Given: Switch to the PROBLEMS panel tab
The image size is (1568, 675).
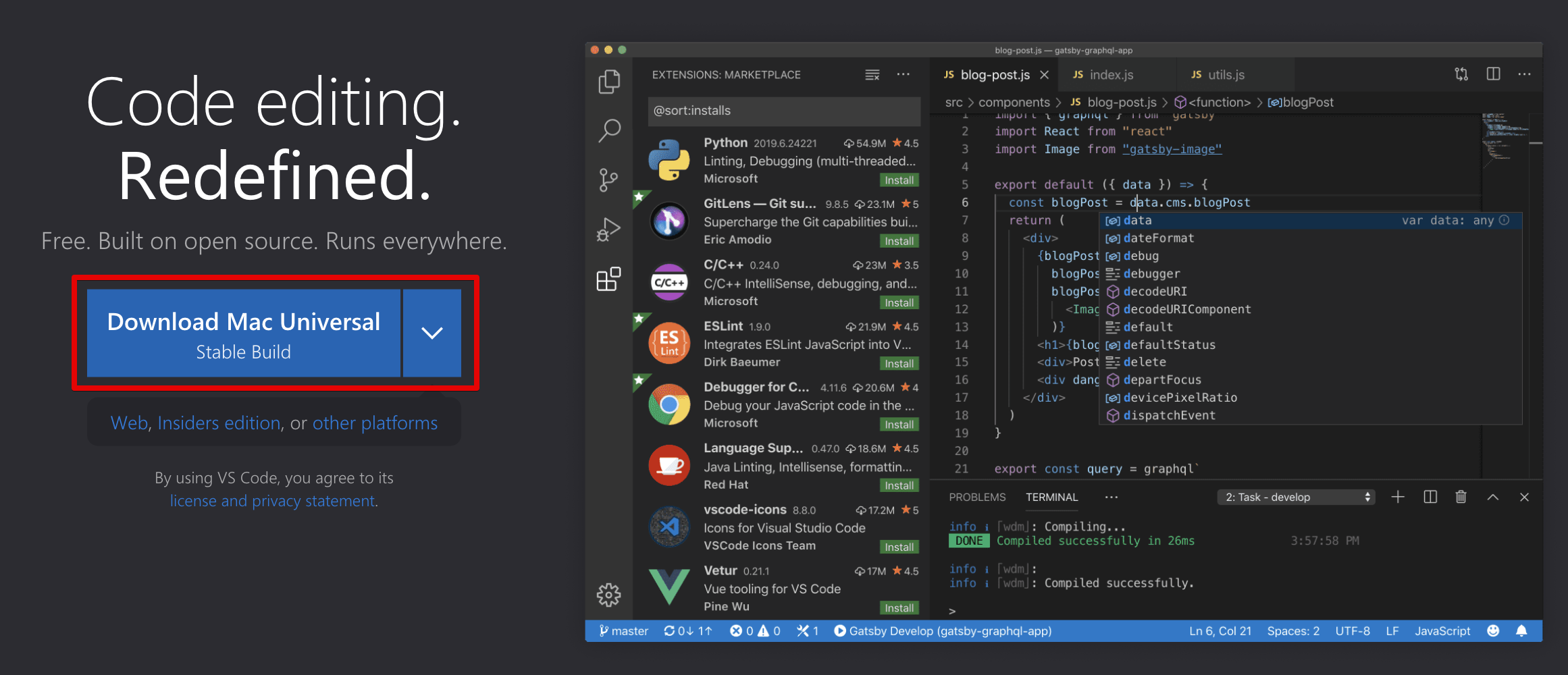Looking at the screenshot, I should point(977,497).
